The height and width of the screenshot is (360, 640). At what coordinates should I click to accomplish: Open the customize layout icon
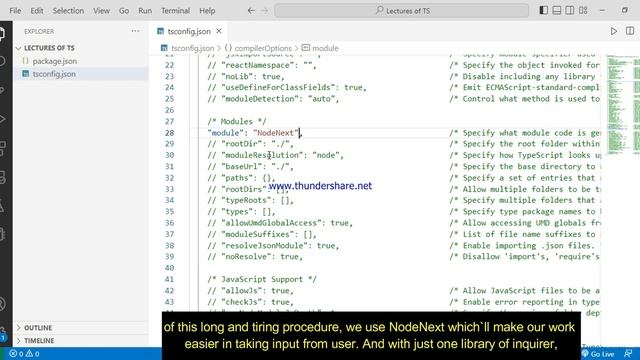click(x=583, y=10)
